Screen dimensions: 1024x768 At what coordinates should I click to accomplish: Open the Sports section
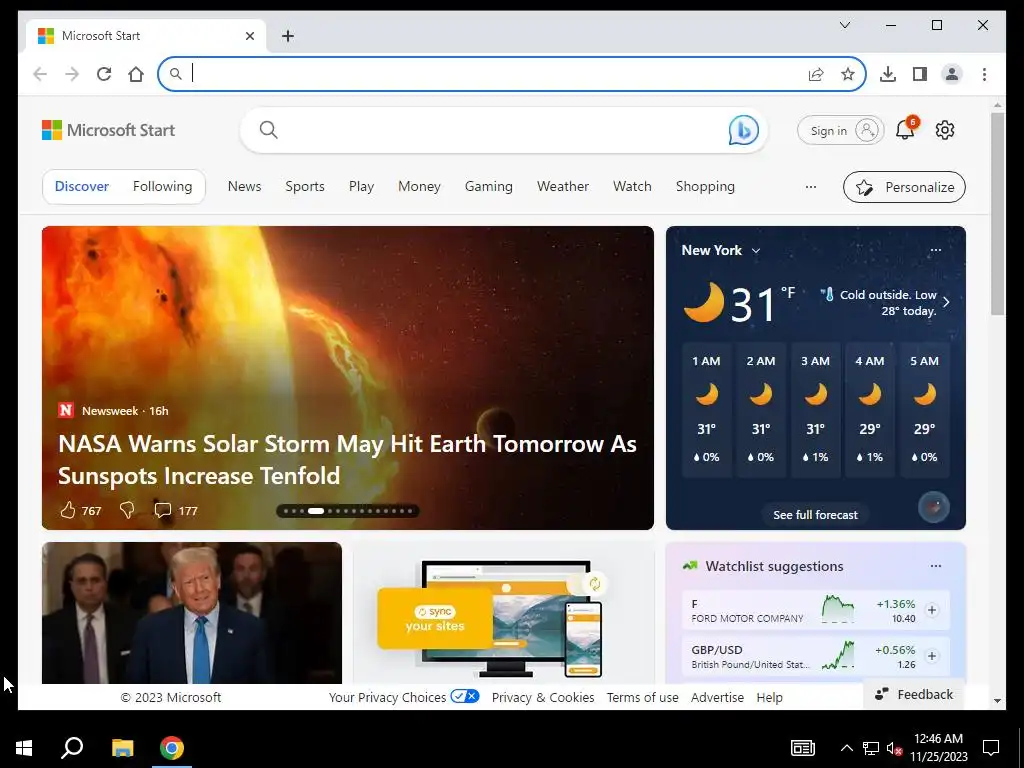click(305, 187)
